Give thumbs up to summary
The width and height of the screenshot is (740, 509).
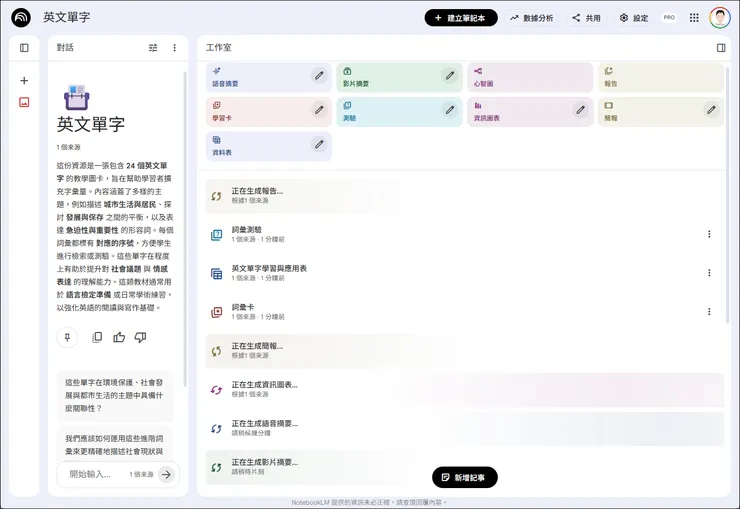coord(119,337)
